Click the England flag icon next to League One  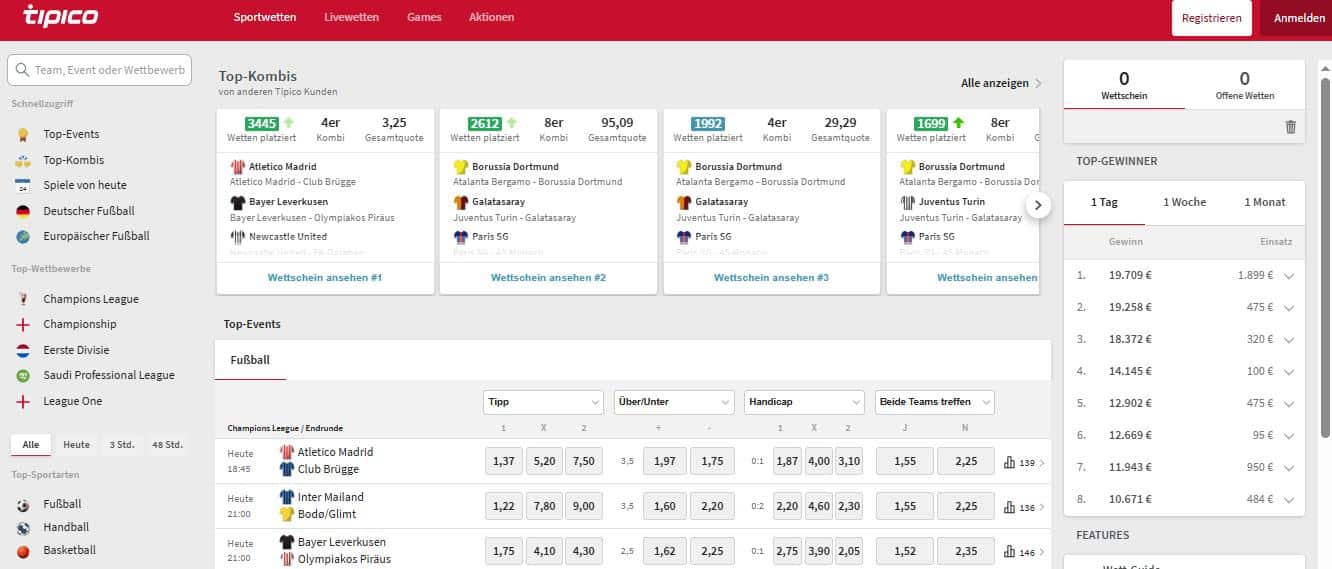pos(23,401)
